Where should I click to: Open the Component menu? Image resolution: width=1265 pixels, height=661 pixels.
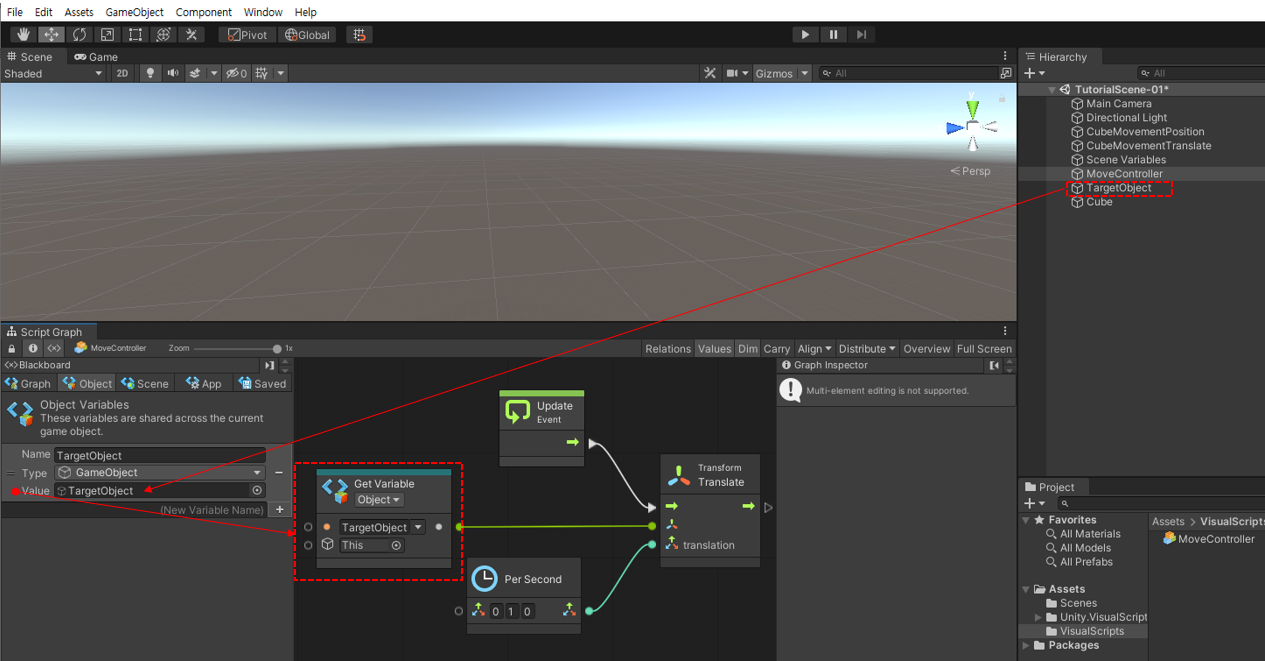tap(204, 12)
